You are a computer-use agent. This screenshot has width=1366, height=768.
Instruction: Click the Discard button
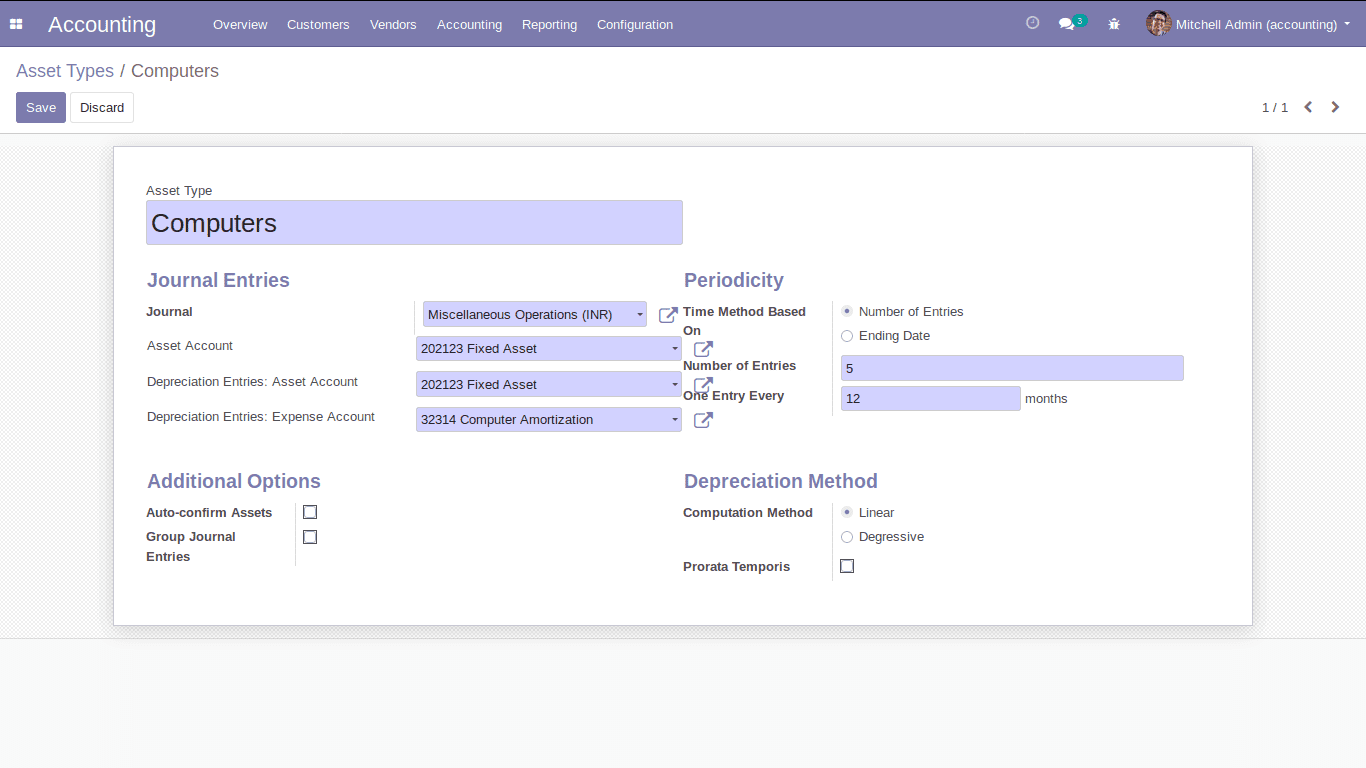click(102, 108)
